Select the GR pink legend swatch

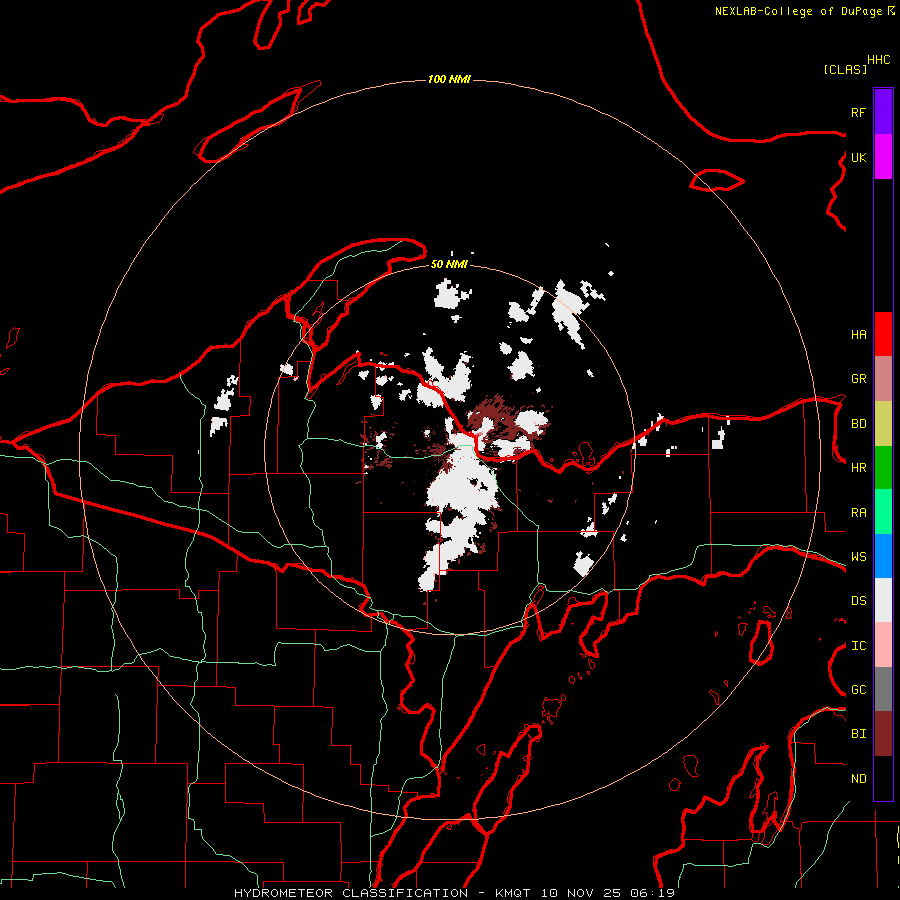pos(883,378)
